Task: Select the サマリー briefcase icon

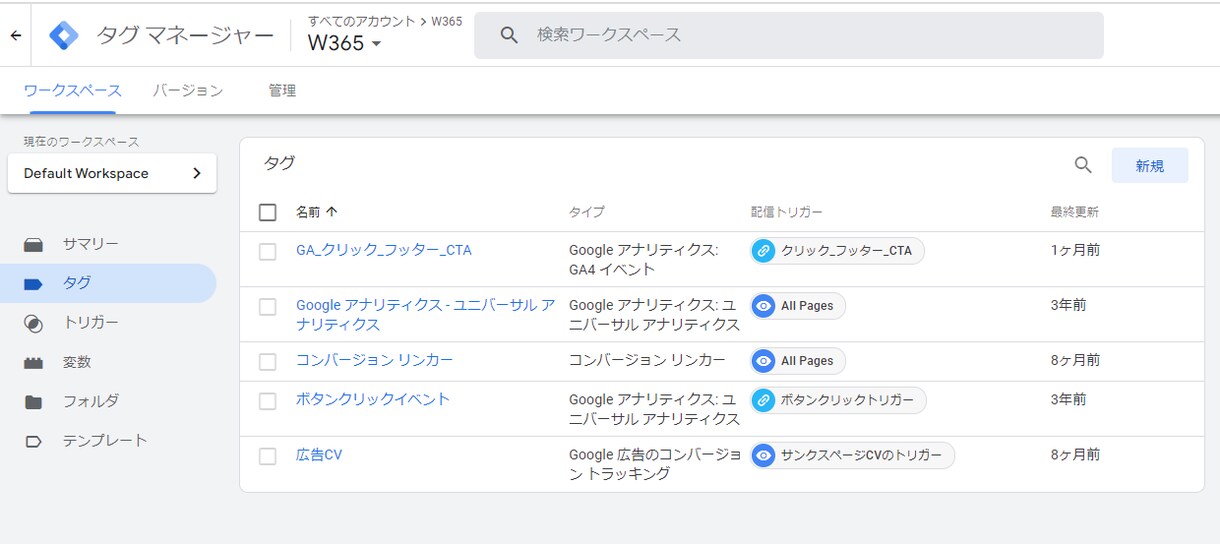Action: 34,244
